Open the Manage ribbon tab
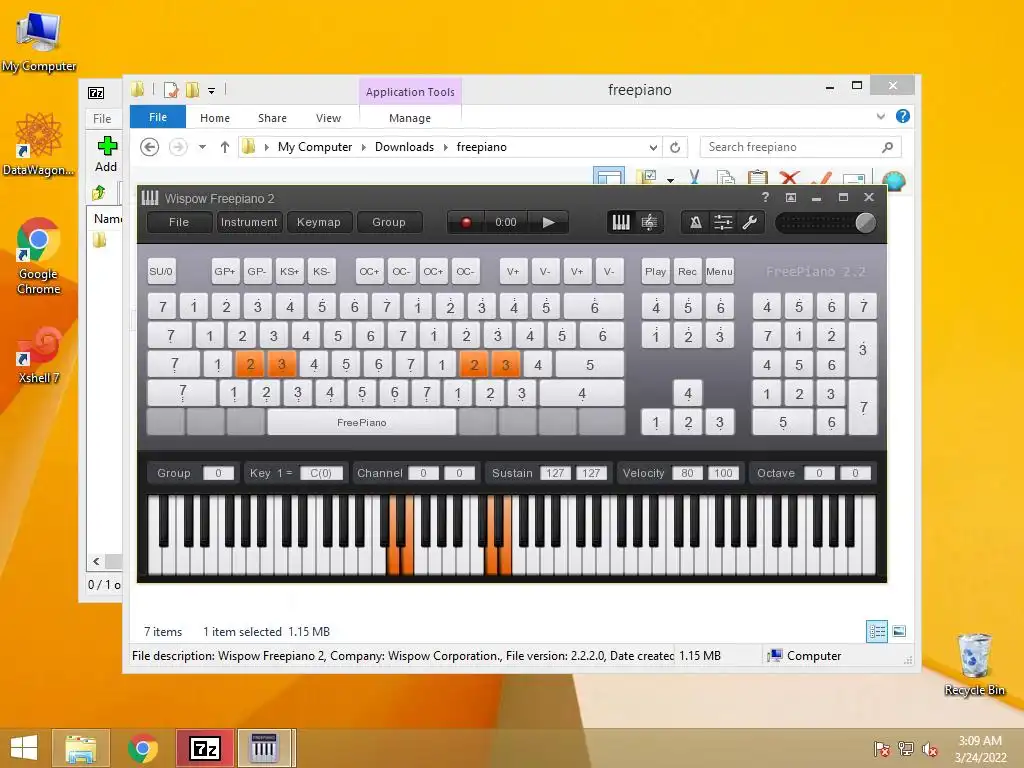Screen dimensions: 1024x768 [410, 118]
